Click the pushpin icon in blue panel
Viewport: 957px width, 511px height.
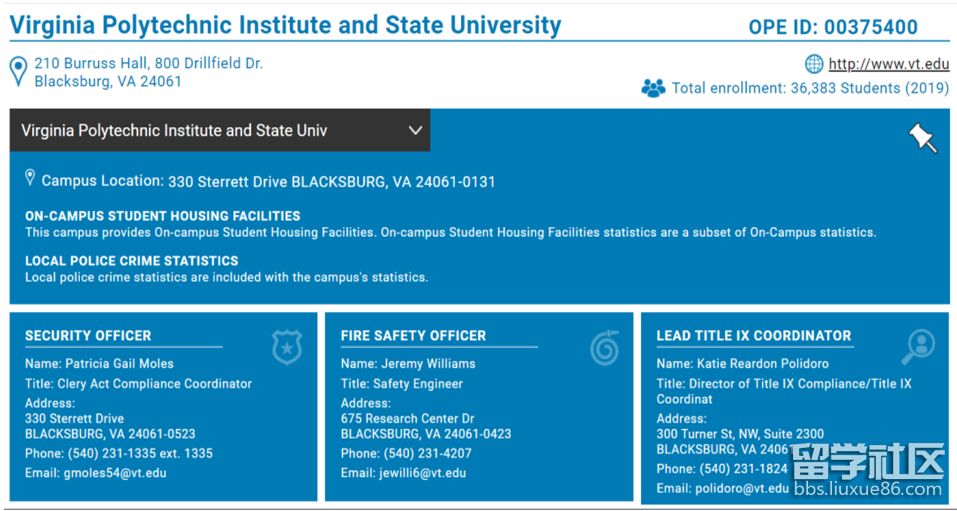tap(923, 138)
